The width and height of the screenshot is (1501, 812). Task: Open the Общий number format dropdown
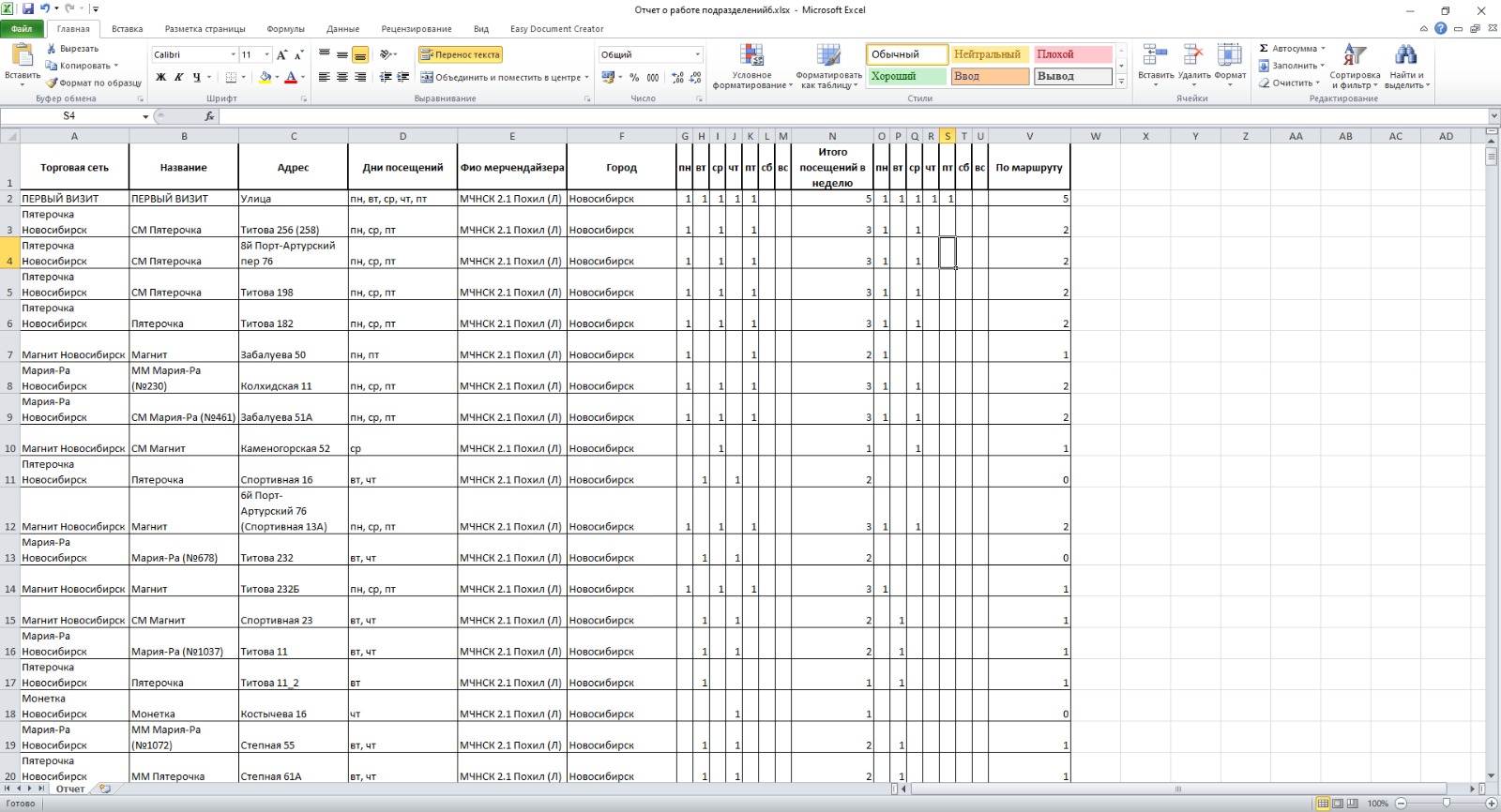697,54
